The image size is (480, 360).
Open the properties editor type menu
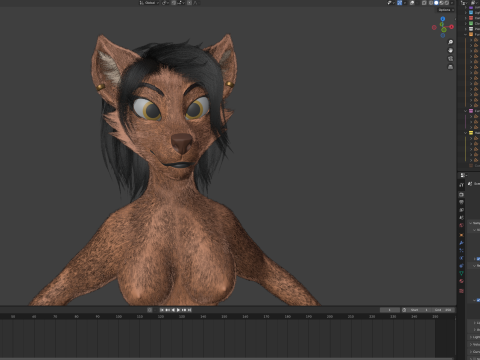pyautogui.click(x=463, y=175)
